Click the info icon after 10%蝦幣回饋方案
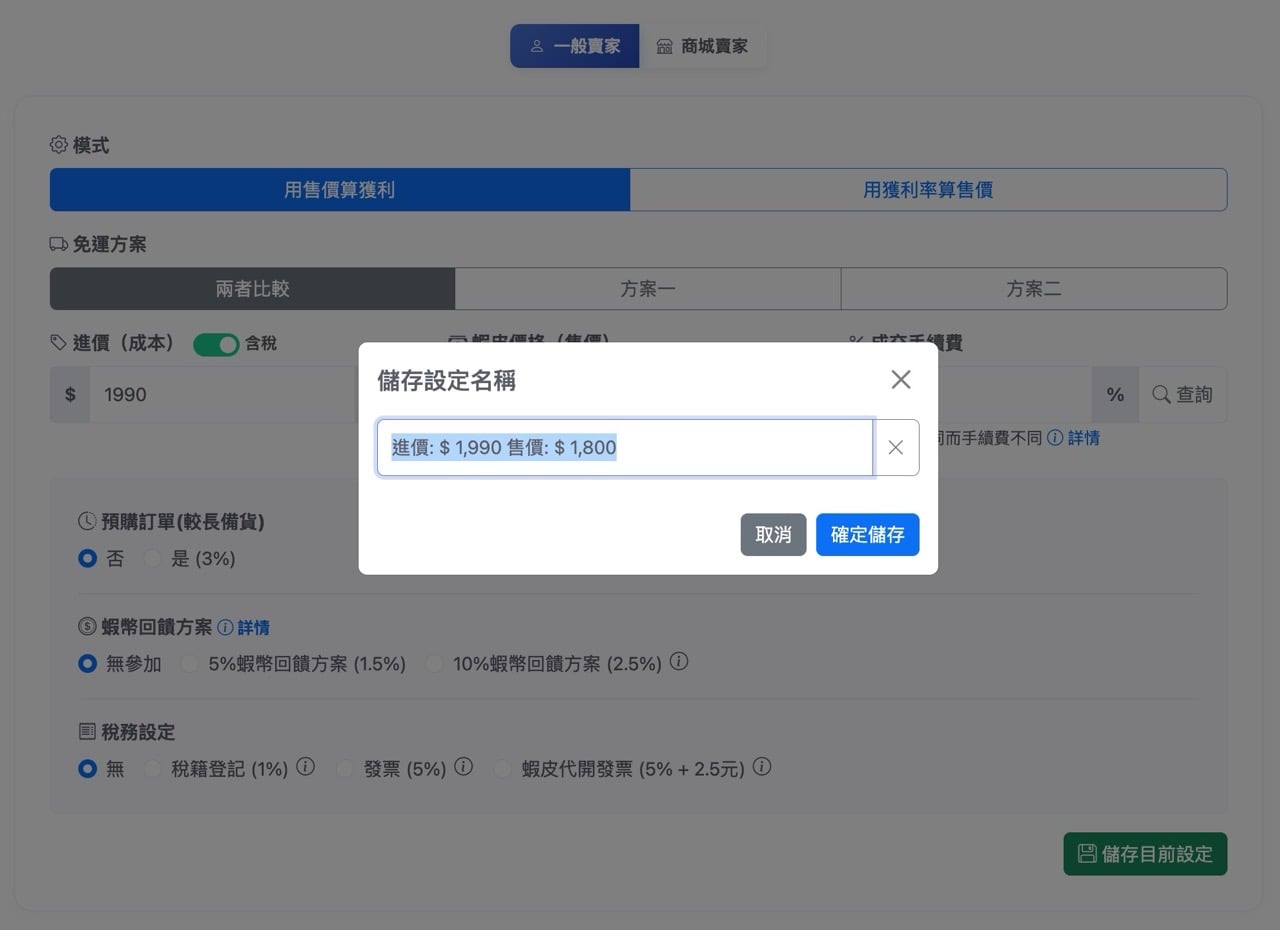The image size is (1280, 930). click(x=679, y=662)
